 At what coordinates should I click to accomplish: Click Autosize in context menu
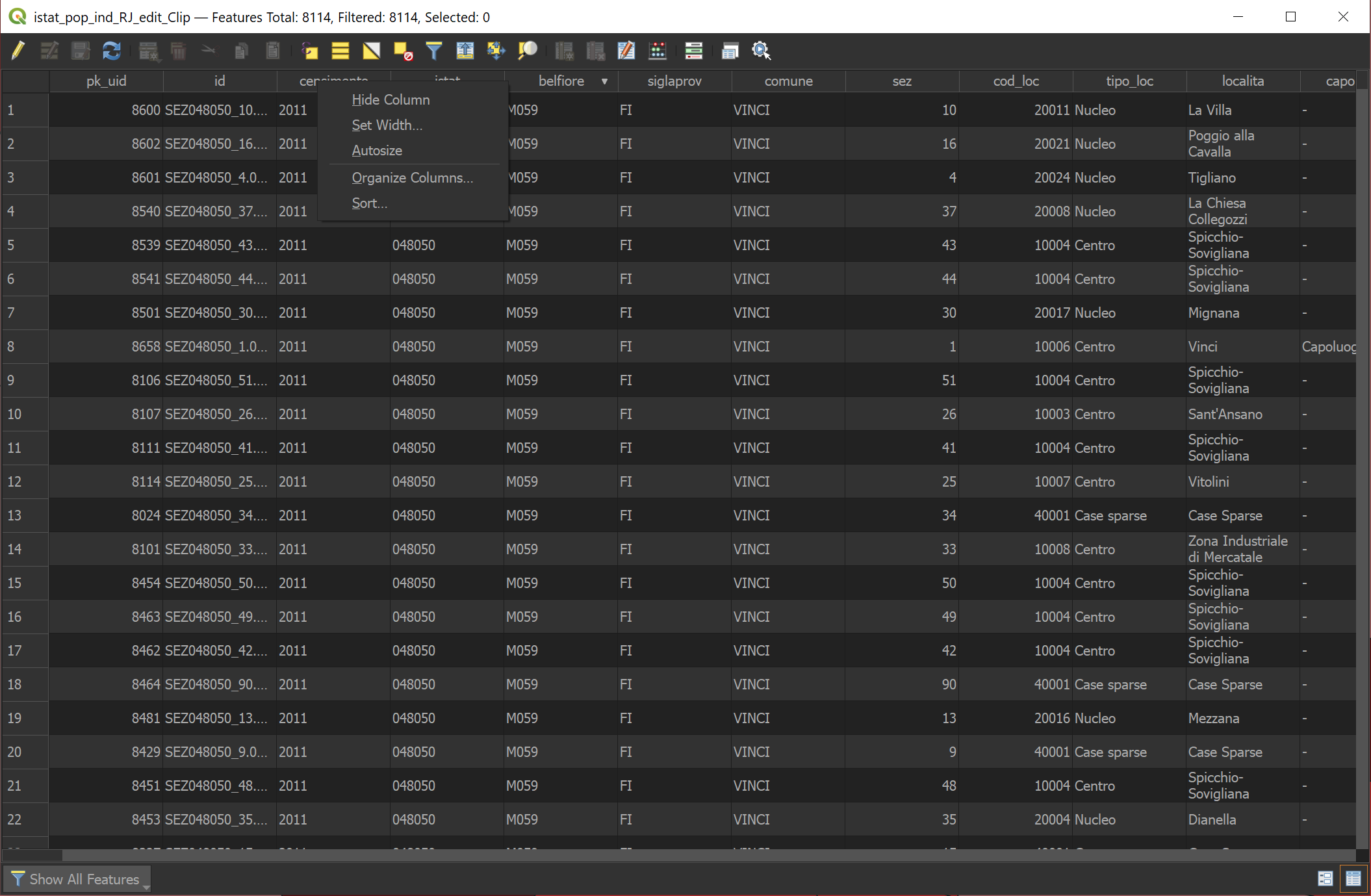pyautogui.click(x=377, y=151)
